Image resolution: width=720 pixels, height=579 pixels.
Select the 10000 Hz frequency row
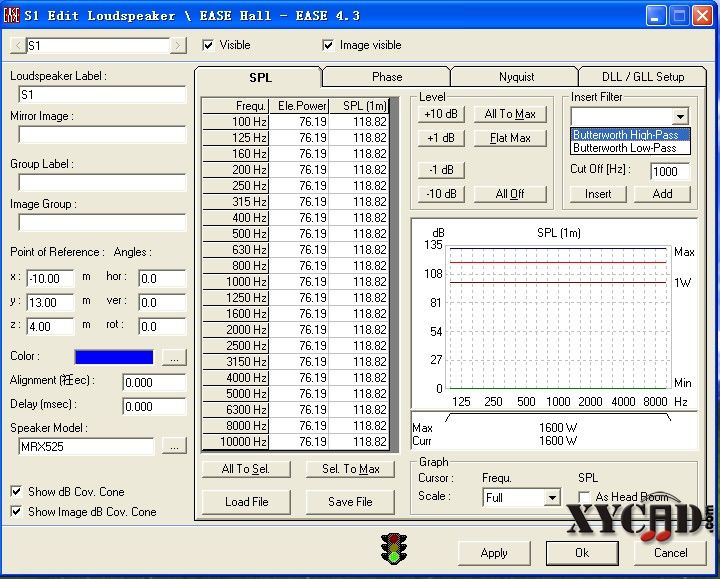click(296, 441)
